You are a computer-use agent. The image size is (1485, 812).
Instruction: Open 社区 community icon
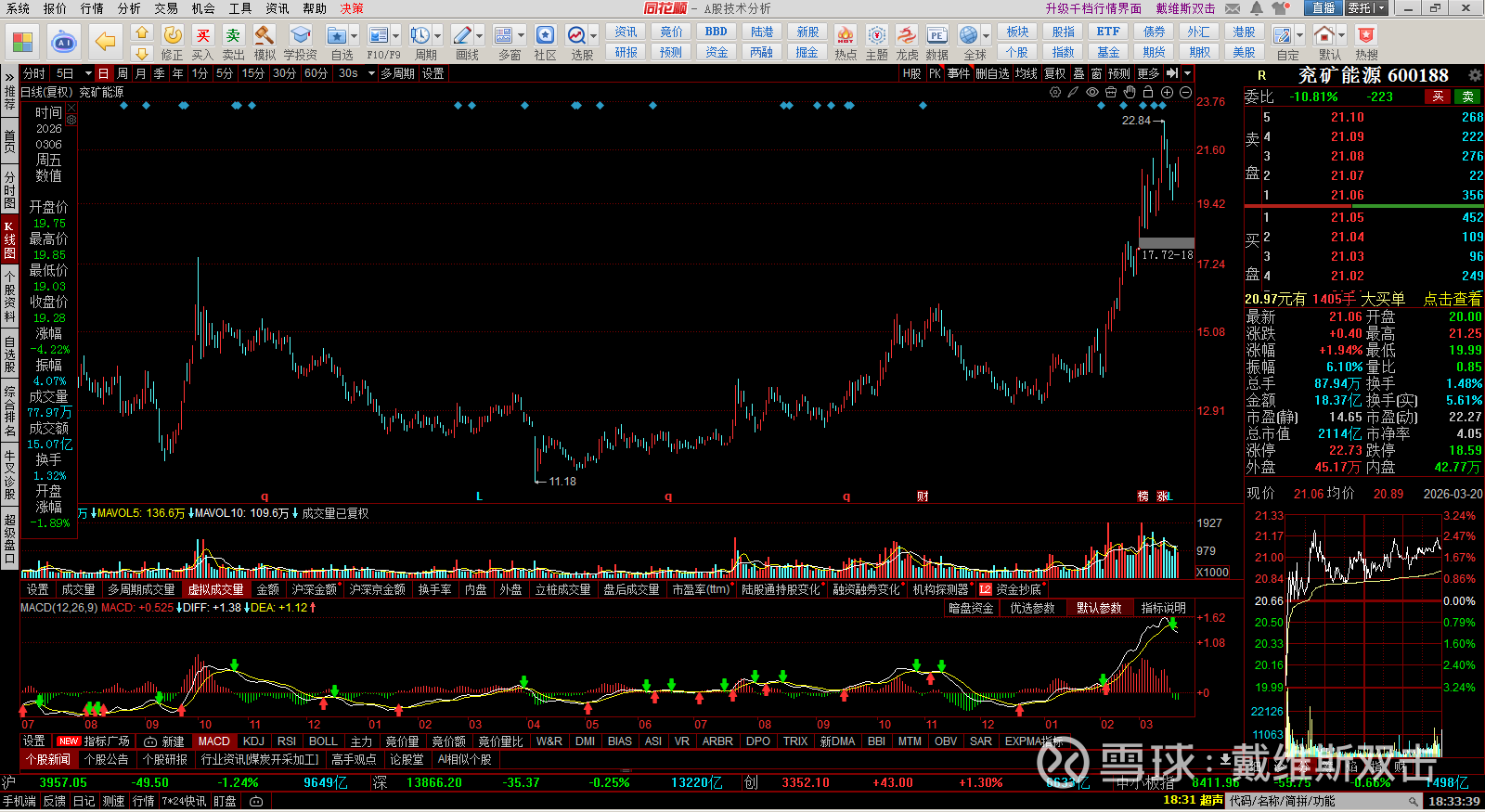546,35
